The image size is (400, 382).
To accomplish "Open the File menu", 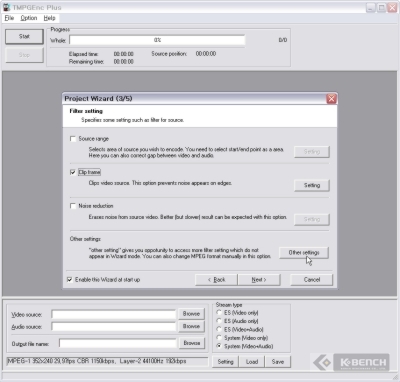I will tap(9, 18).
